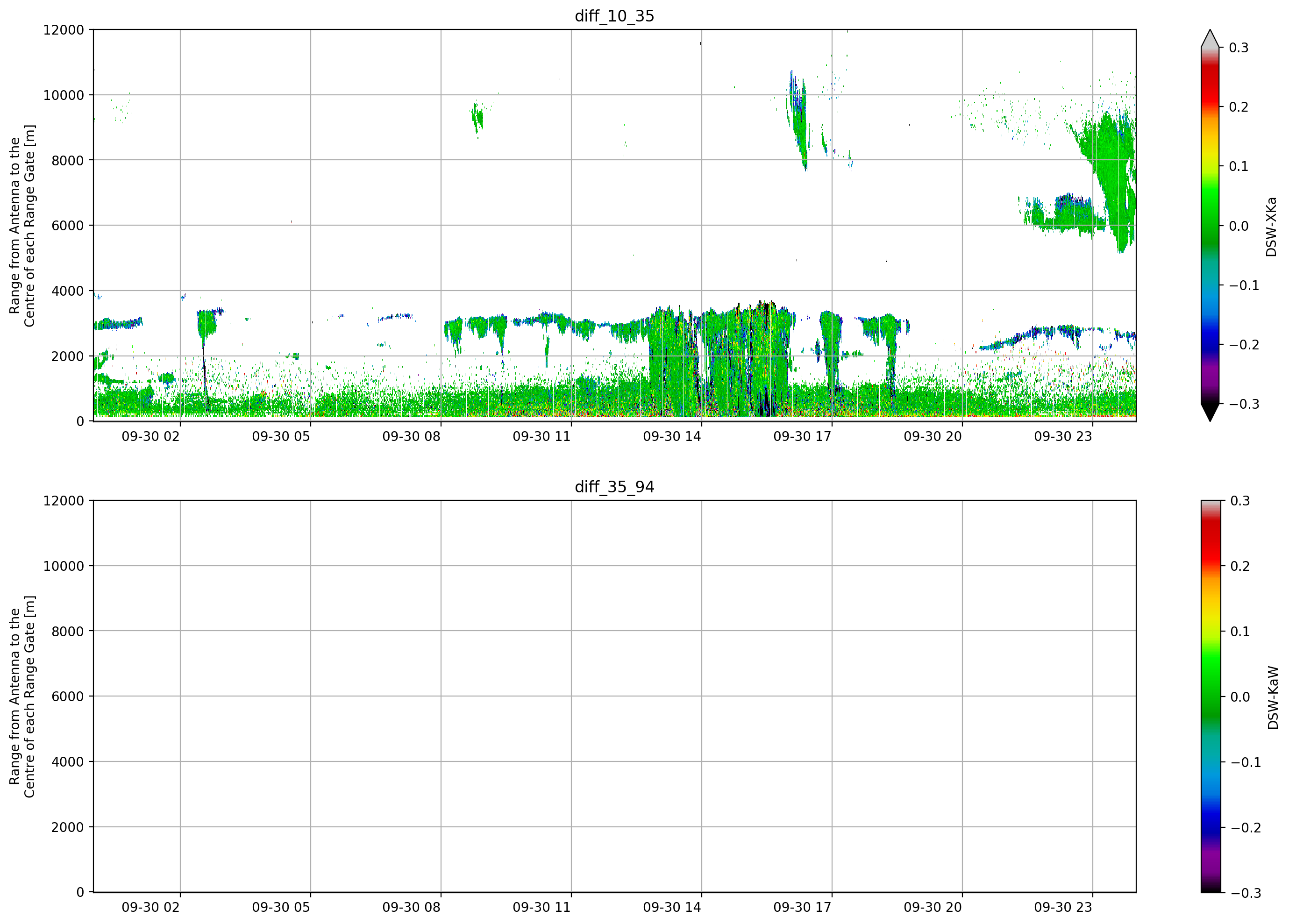Click the diff_35_94 plot title
The image size is (1289, 924).
coord(614,487)
